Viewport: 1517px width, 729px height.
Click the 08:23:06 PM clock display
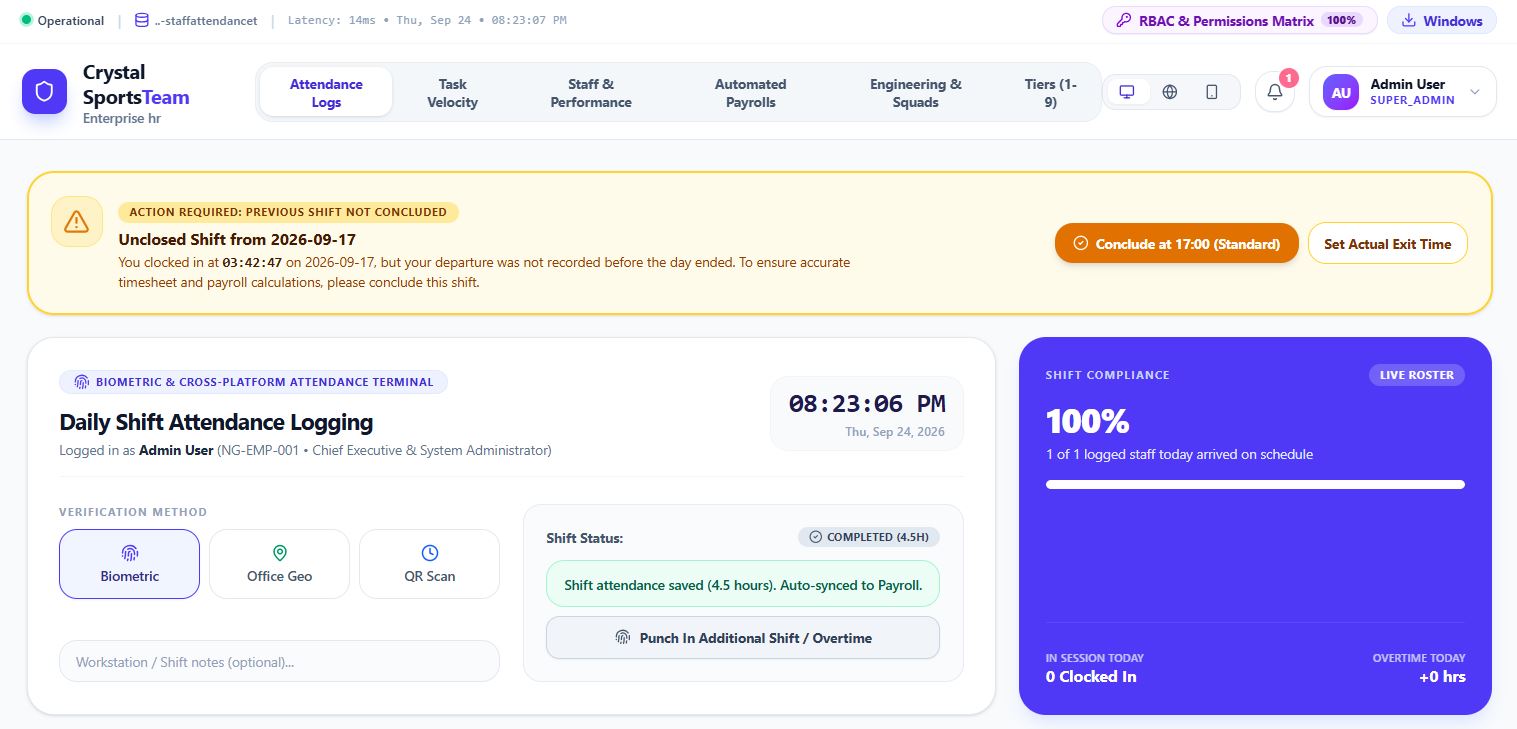[867, 404]
